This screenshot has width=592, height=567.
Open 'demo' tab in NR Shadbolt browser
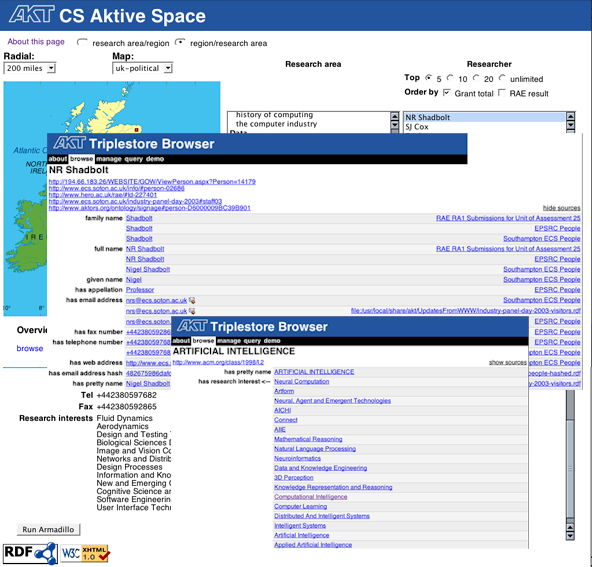pyautogui.click(x=155, y=159)
